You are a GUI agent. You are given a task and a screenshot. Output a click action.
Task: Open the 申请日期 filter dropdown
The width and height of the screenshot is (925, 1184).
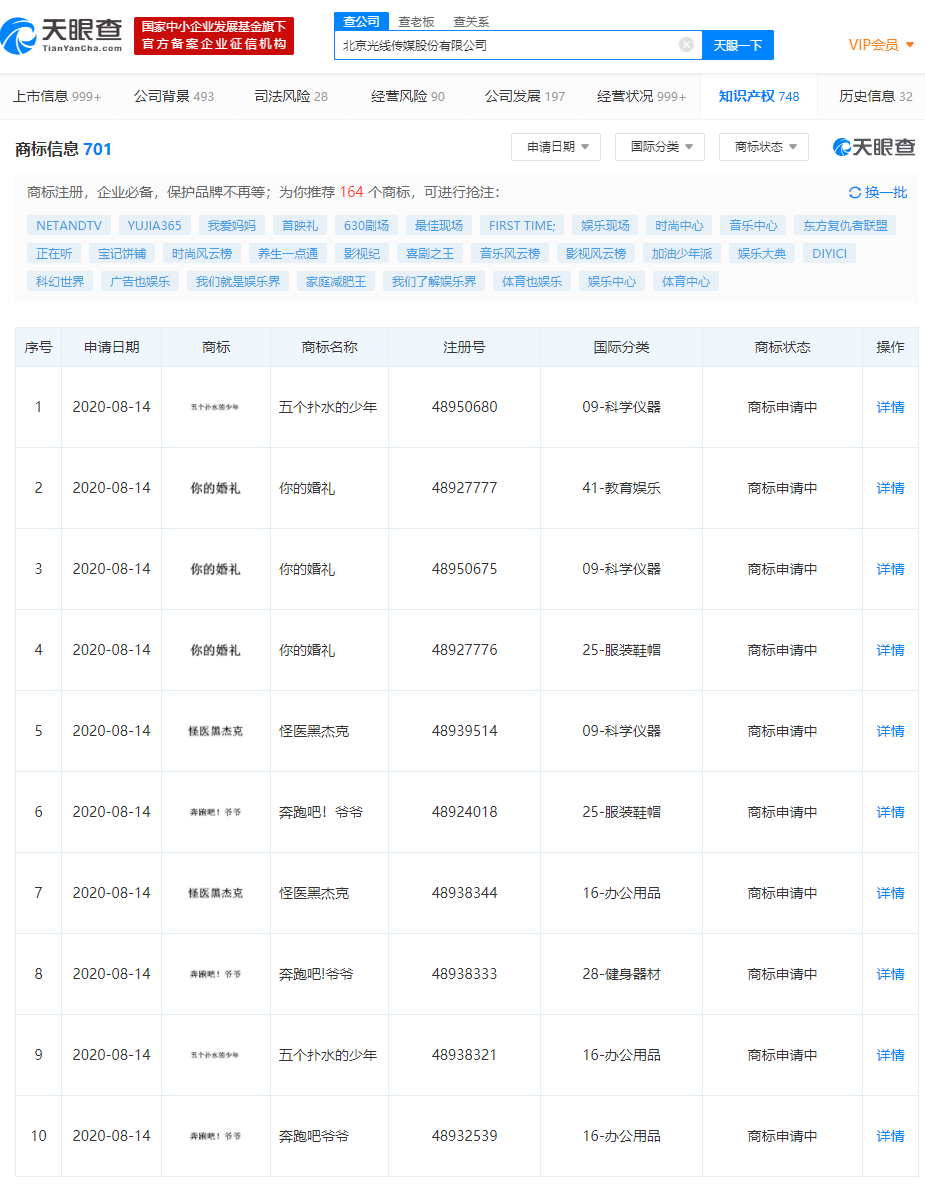[x=556, y=146]
